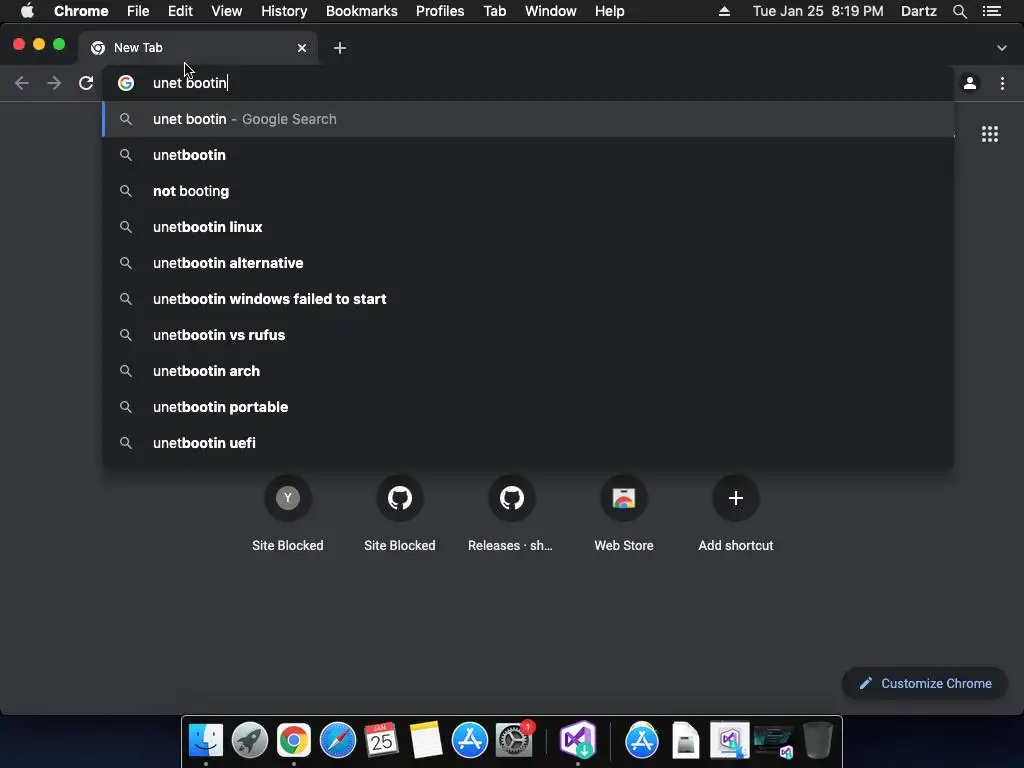Open a new tab with plus button
The height and width of the screenshot is (768, 1024).
pyautogui.click(x=340, y=48)
